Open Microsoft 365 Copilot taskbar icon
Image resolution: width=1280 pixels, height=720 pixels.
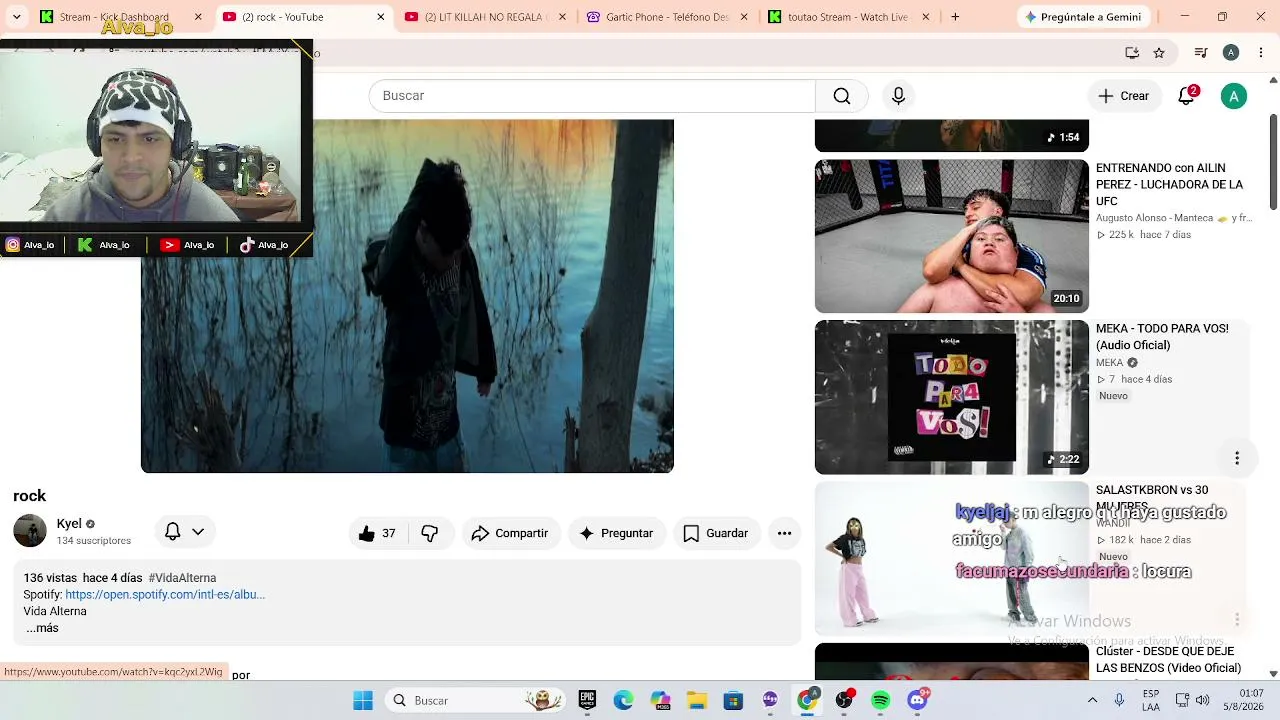(660, 701)
